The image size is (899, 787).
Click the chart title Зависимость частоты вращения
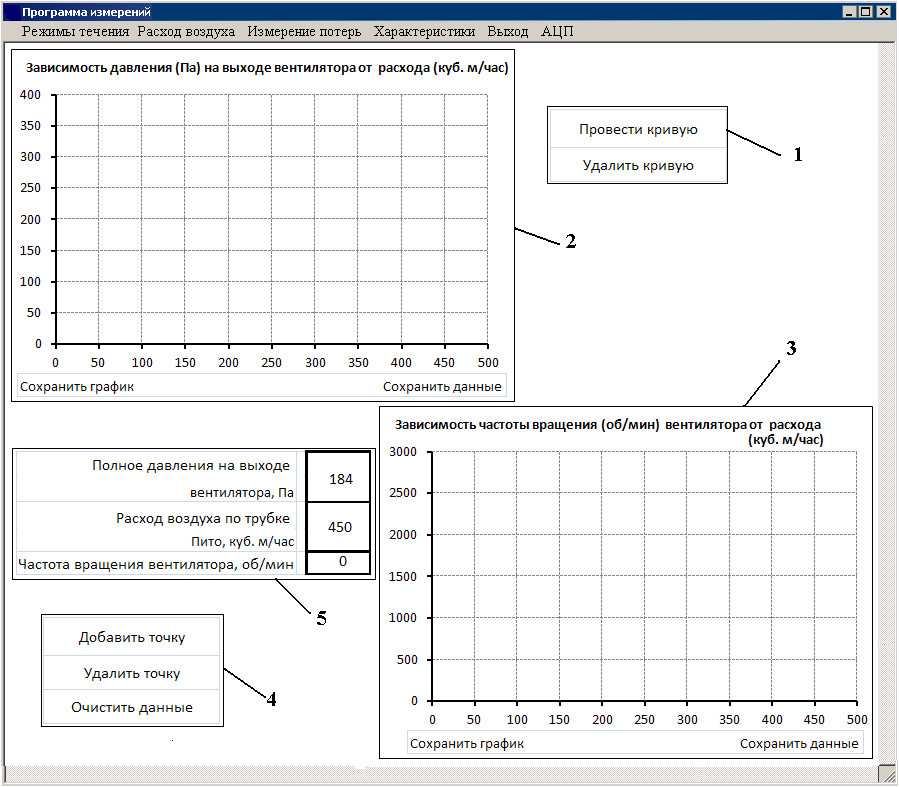pyautogui.click(x=609, y=432)
